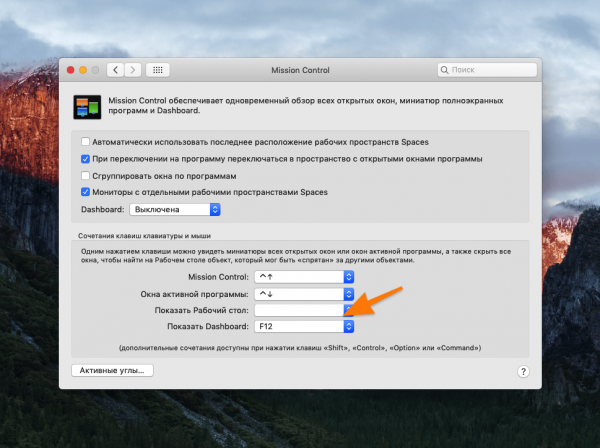Viewport: 600px width, 448px height.
Task: Open help with the question mark button
Action: coord(523,371)
